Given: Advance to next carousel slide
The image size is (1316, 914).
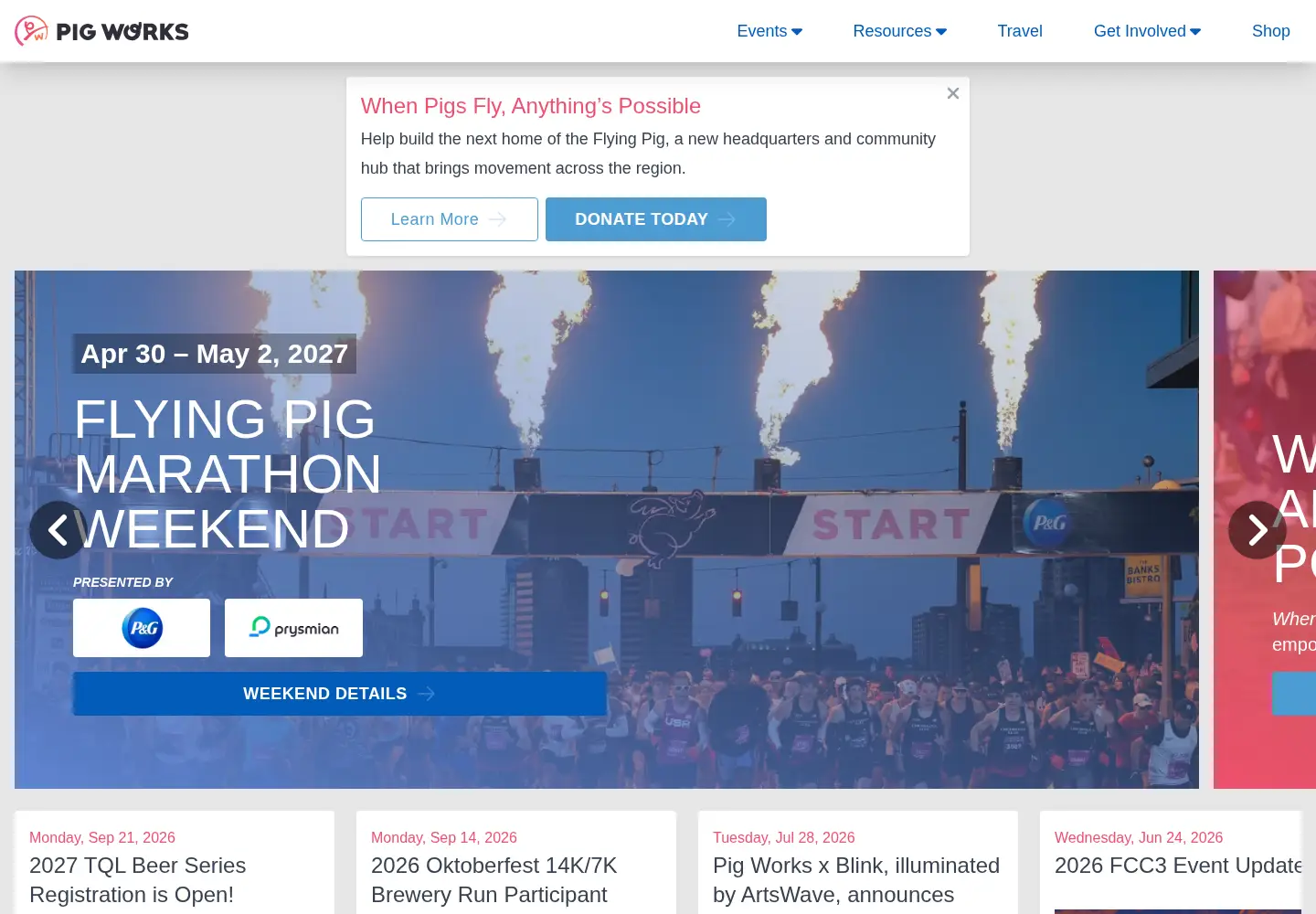Looking at the screenshot, I should coord(1258,530).
